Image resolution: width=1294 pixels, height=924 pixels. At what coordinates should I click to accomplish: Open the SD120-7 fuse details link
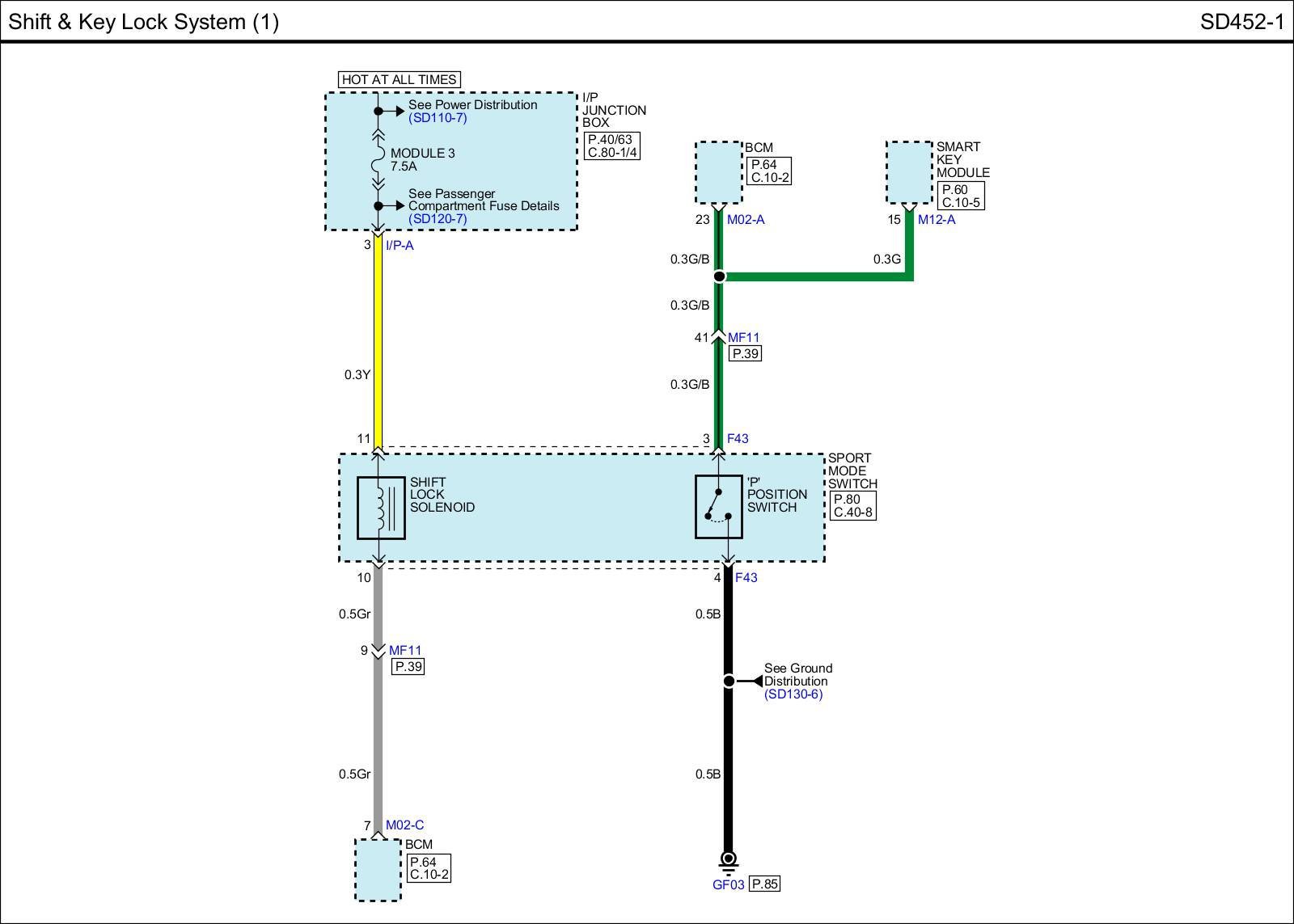438,219
